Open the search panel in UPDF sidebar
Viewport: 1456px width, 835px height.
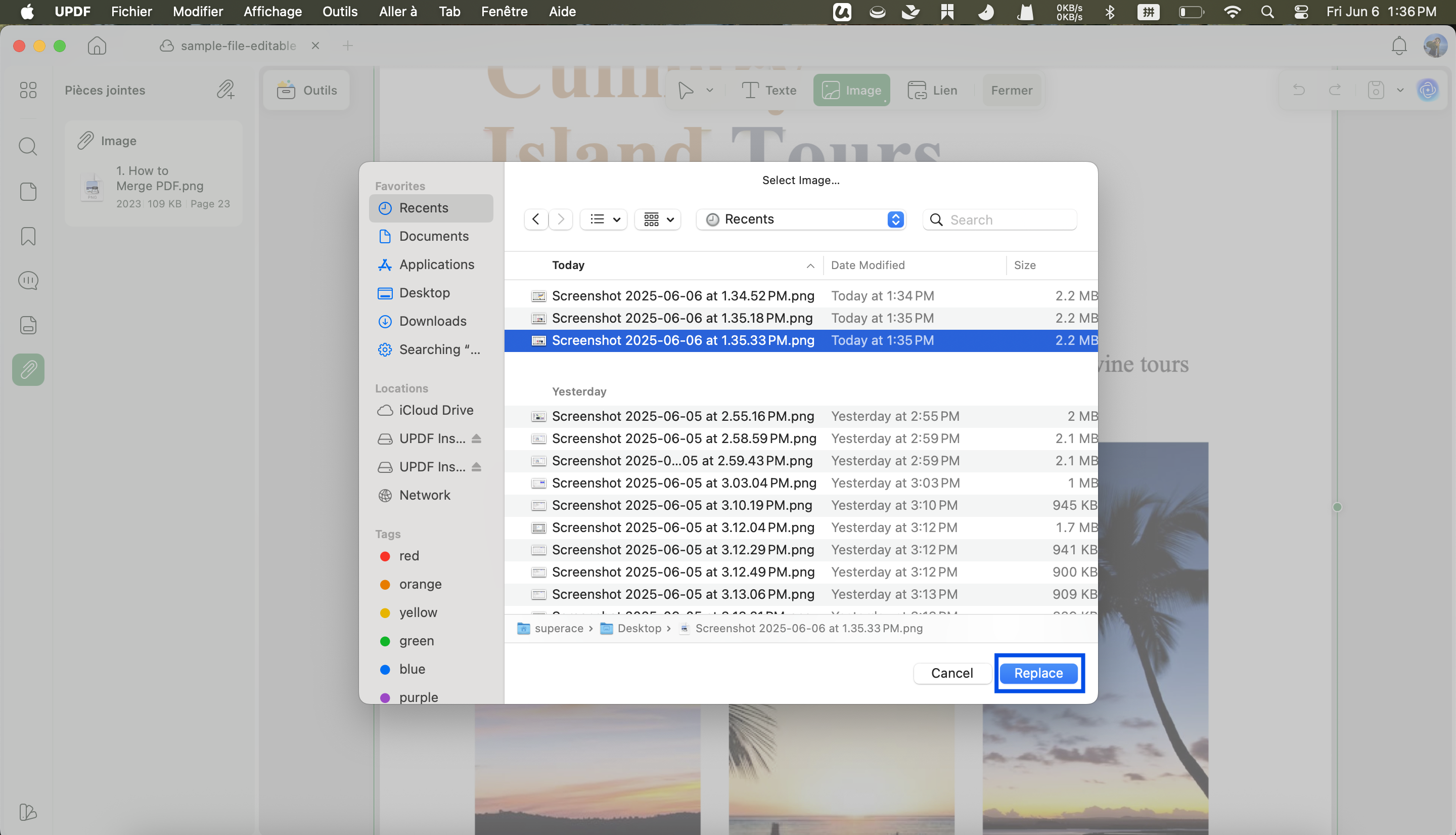click(x=28, y=147)
